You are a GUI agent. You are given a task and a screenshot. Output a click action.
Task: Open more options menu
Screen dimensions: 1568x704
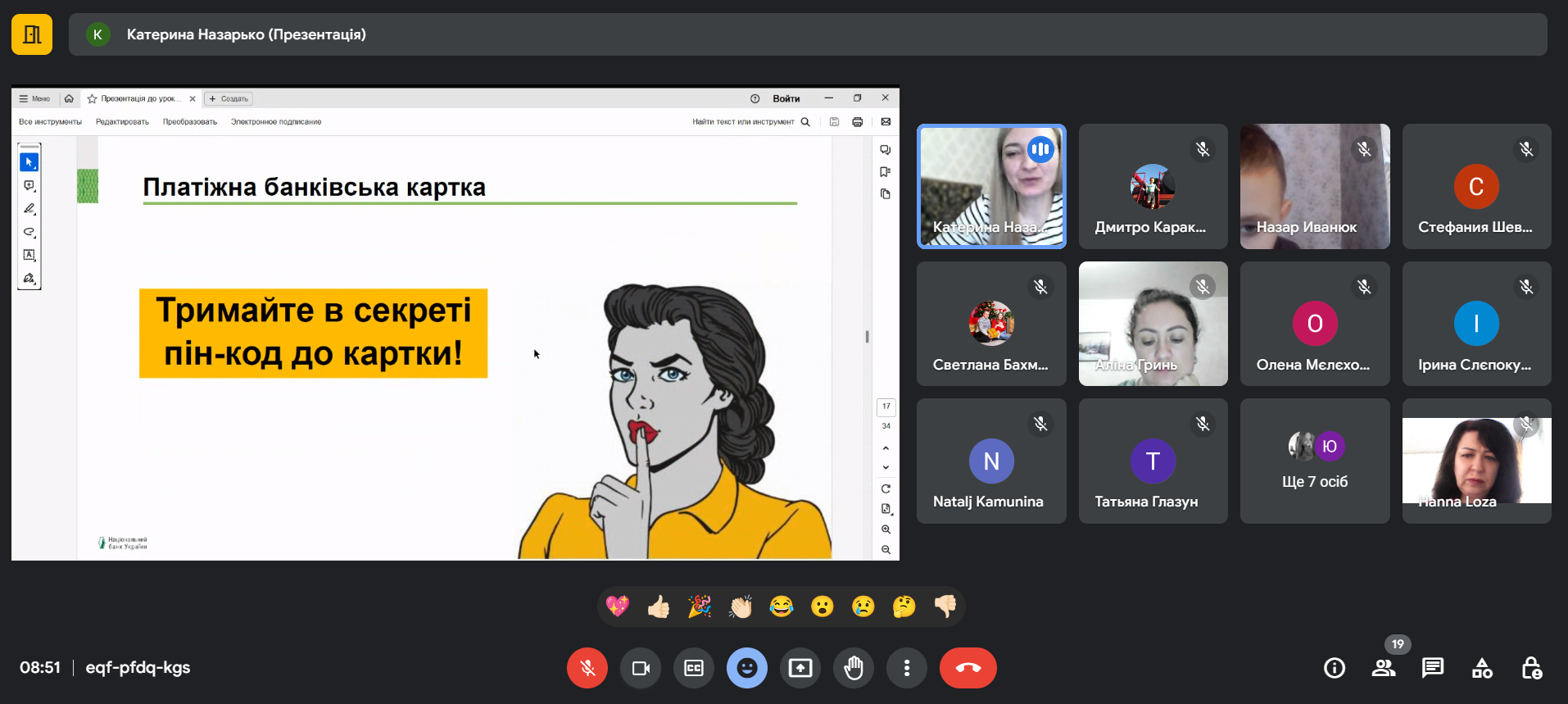907,668
